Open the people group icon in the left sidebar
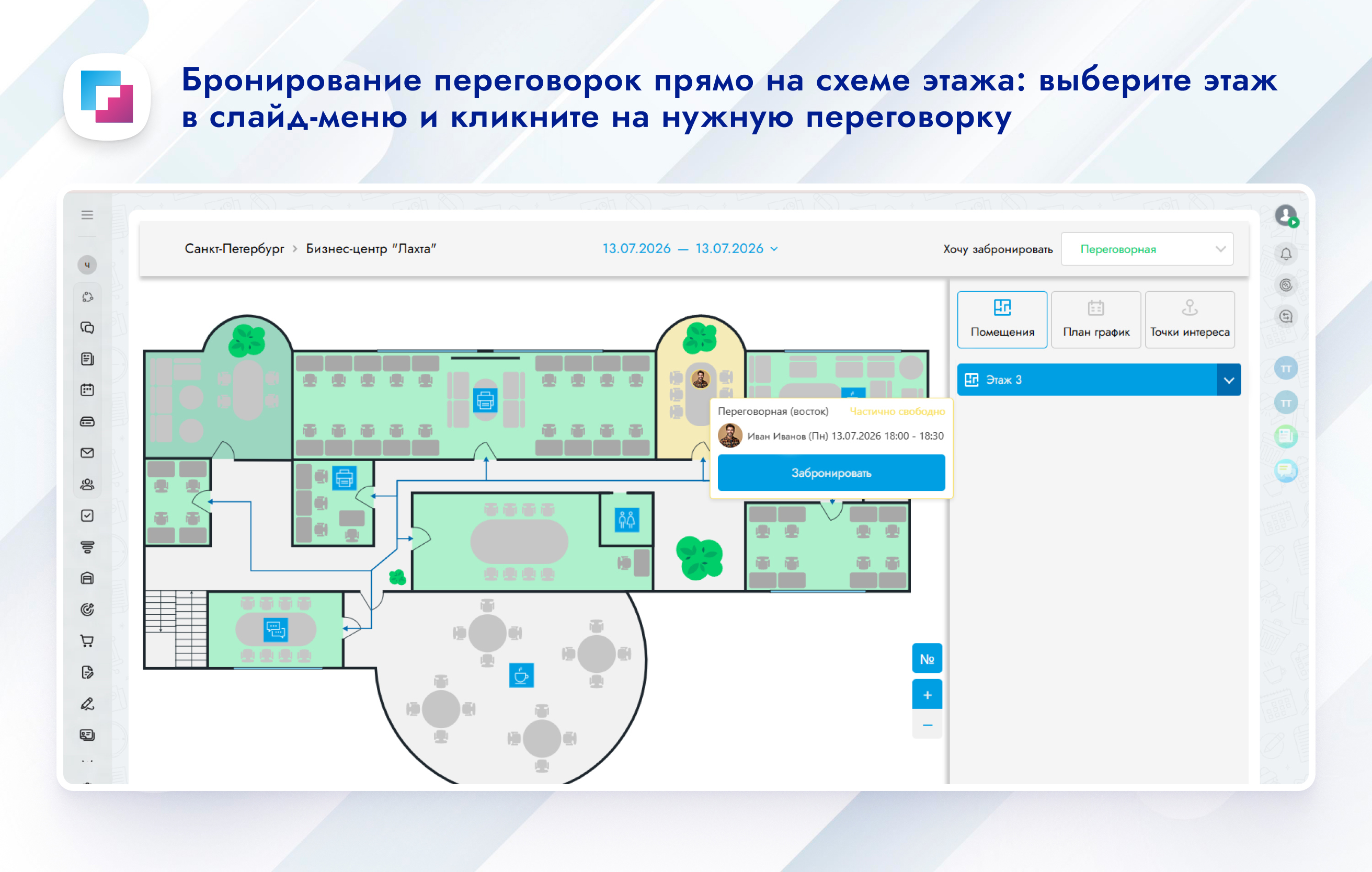This screenshot has width=1372, height=872. pos(87,484)
